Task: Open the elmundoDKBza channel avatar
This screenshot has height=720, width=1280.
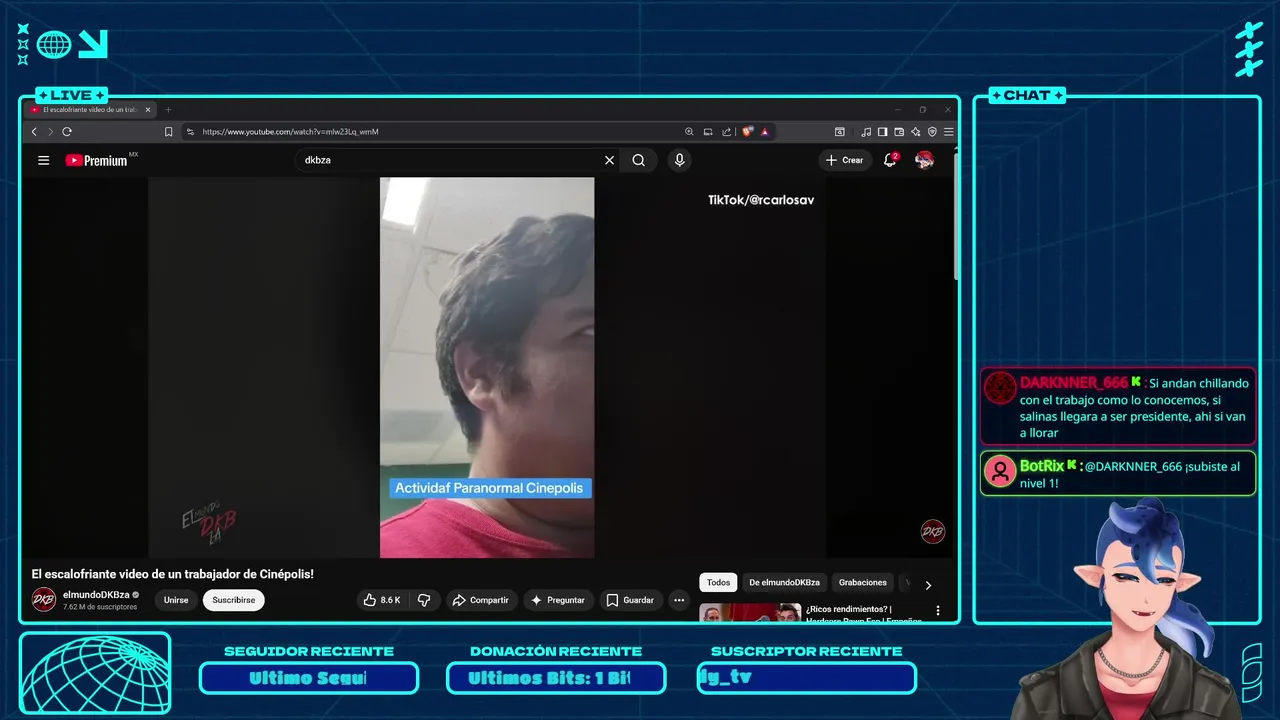Action: (x=44, y=599)
